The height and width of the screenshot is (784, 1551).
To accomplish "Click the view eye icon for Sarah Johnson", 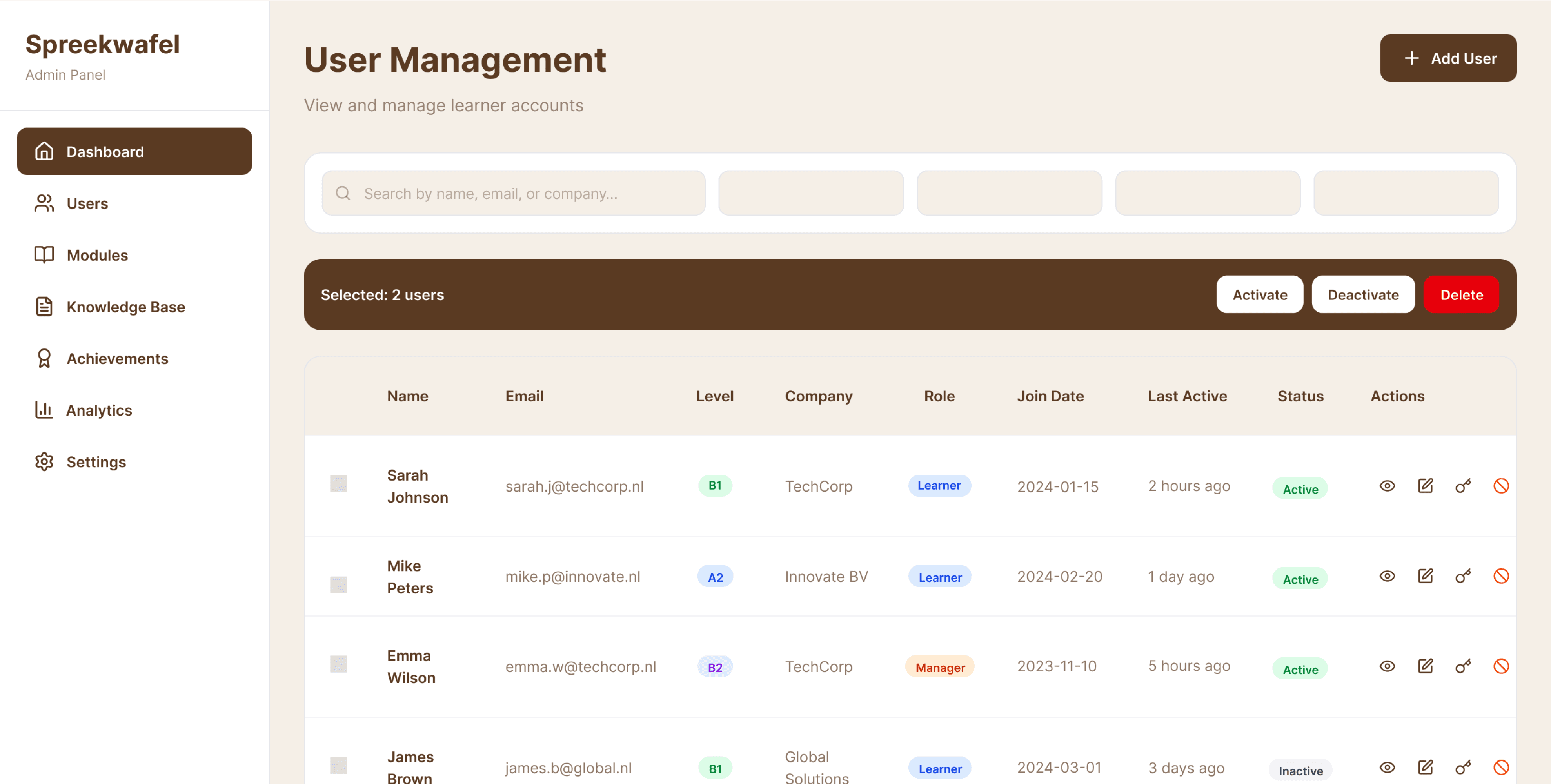I will coord(1387,486).
